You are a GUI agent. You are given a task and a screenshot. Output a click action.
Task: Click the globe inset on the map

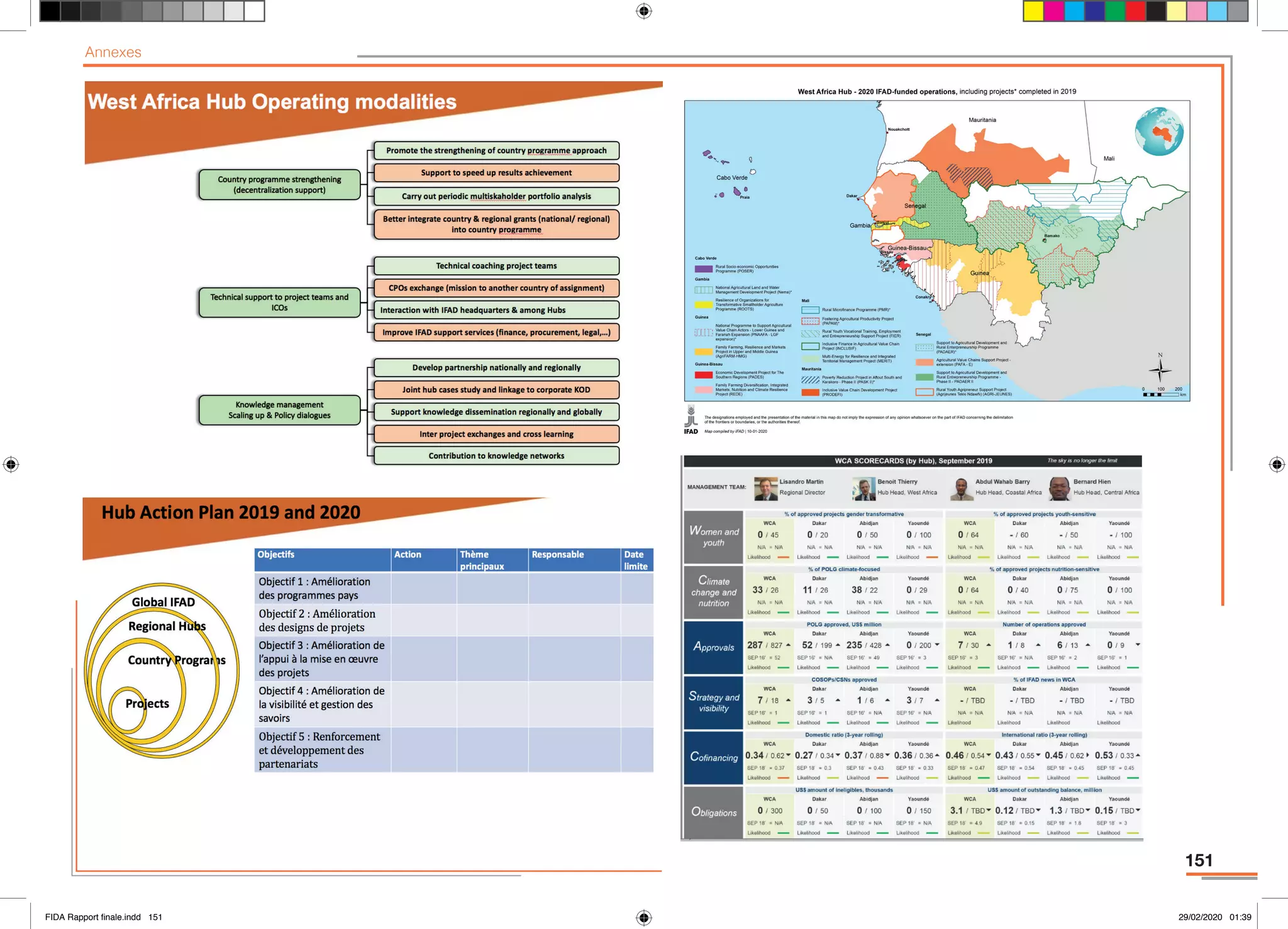point(1158,131)
